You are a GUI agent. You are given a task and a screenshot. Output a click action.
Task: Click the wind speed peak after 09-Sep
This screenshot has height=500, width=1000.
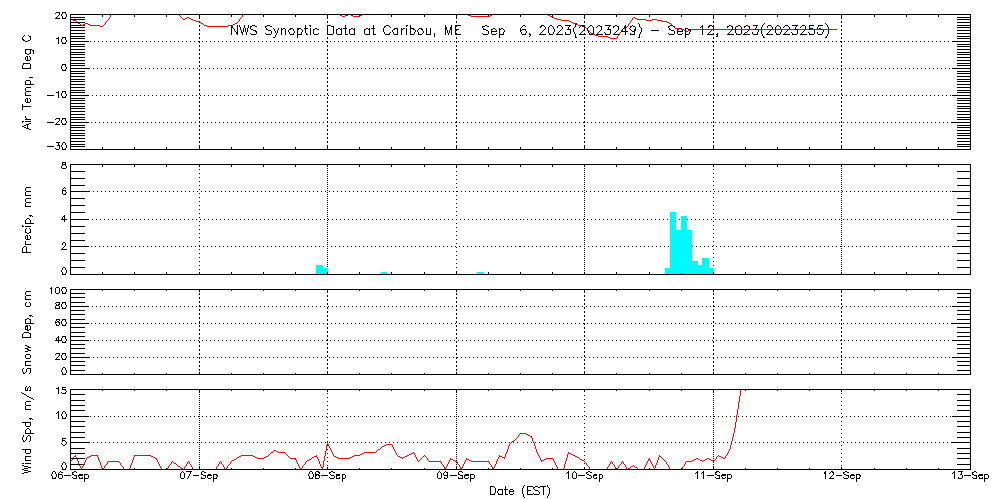tap(523, 434)
